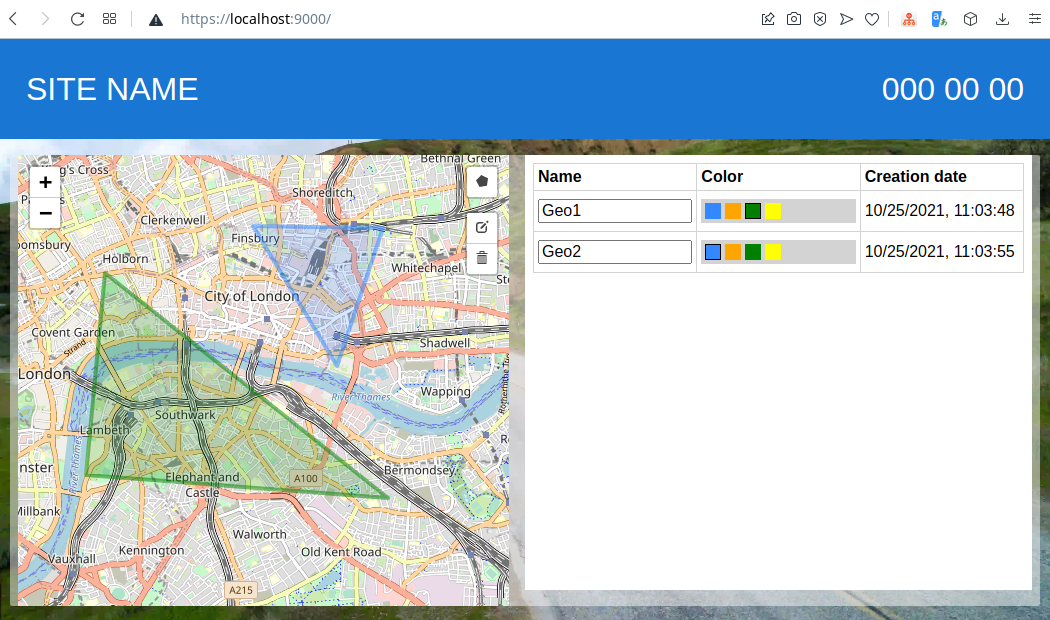This screenshot has height=620, width=1050.
Task: Click the send page icon
Action: click(846, 18)
